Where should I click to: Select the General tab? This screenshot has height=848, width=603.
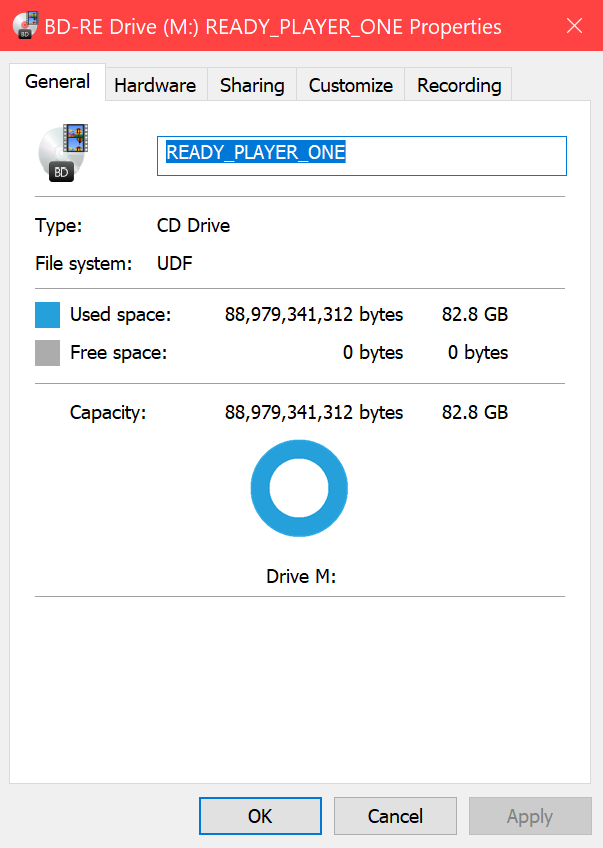pyautogui.click(x=58, y=82)
